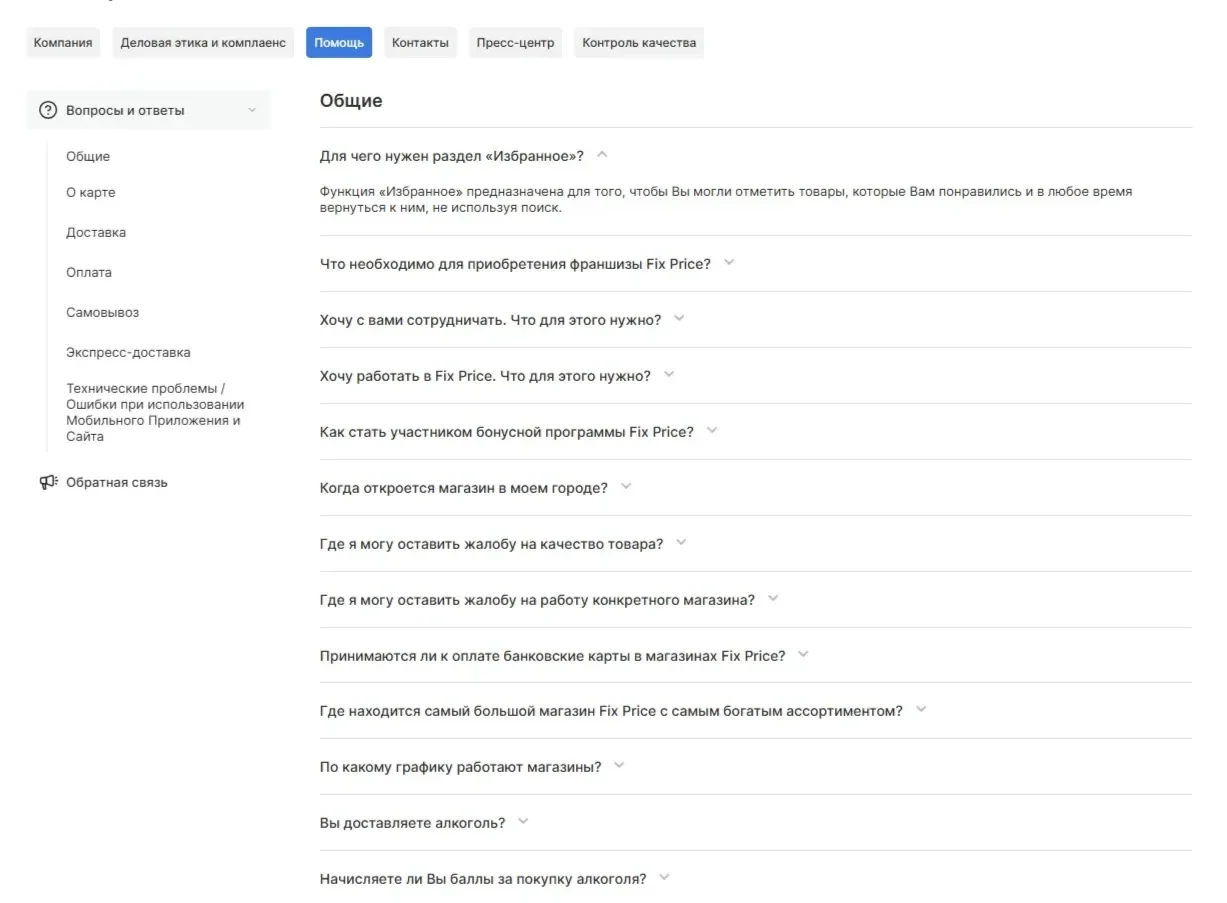Open the О карте sidebar section
Screen dimensions: 1227x903
tap(91, 193)
